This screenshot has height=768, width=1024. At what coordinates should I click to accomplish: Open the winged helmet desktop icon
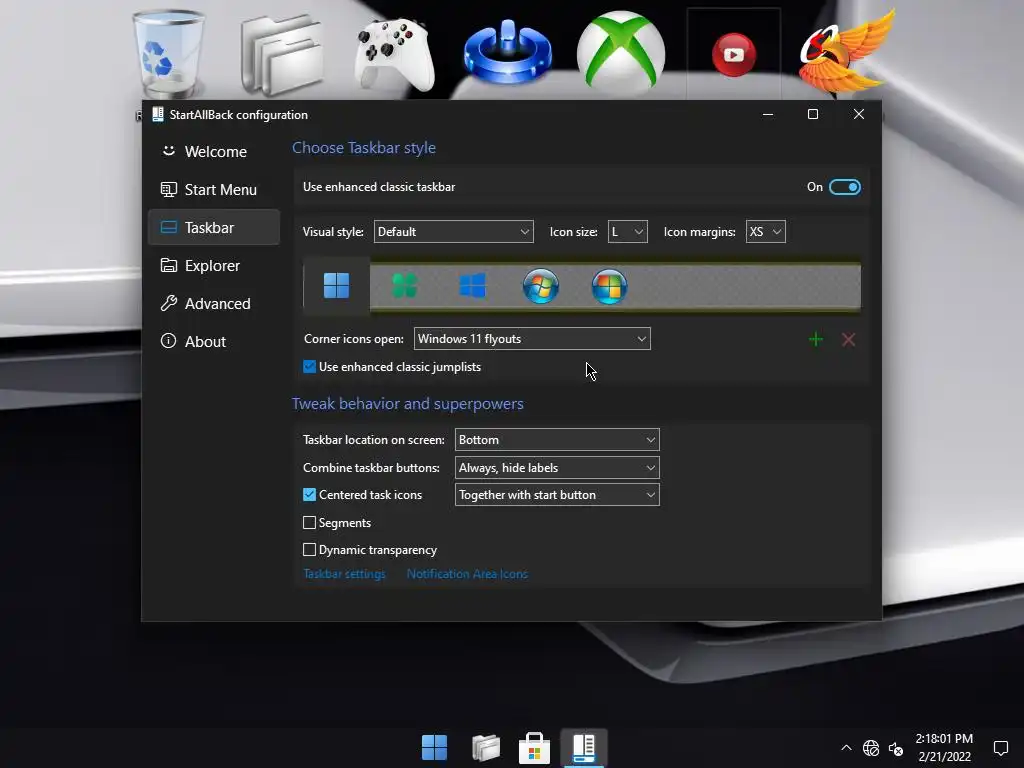847,52
